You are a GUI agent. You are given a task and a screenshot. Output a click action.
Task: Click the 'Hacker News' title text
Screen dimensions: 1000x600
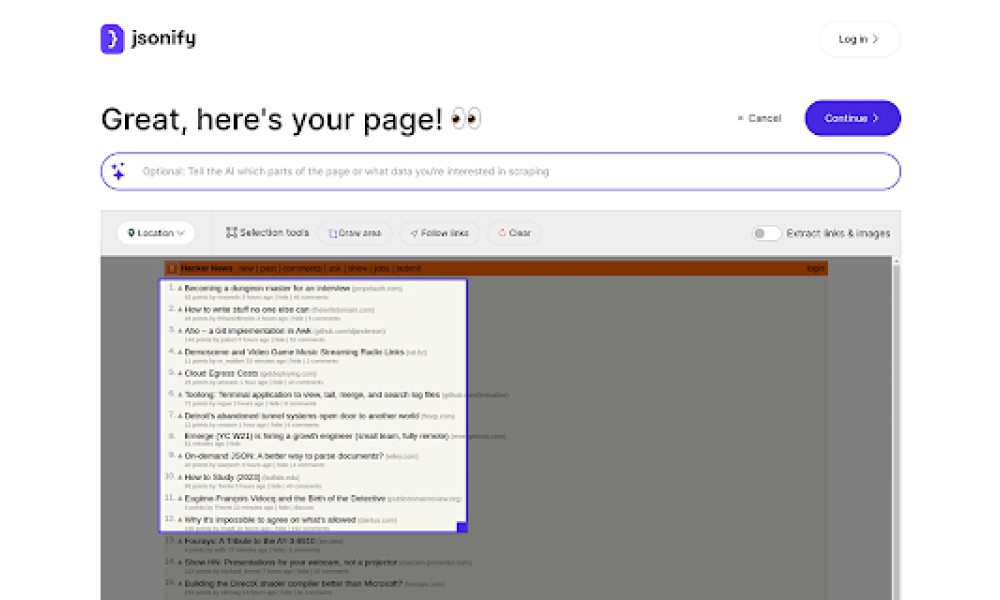(207, 268)
